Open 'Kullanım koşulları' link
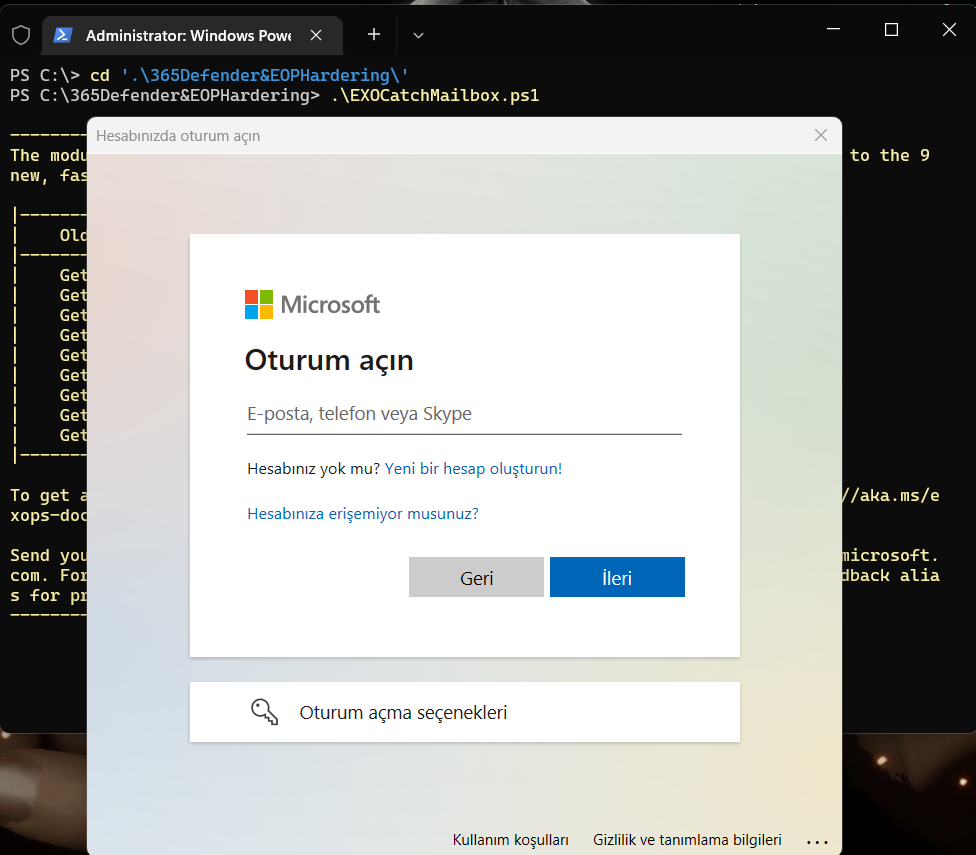This screenshot has width=976, height=855. click(x=510, y=839)
